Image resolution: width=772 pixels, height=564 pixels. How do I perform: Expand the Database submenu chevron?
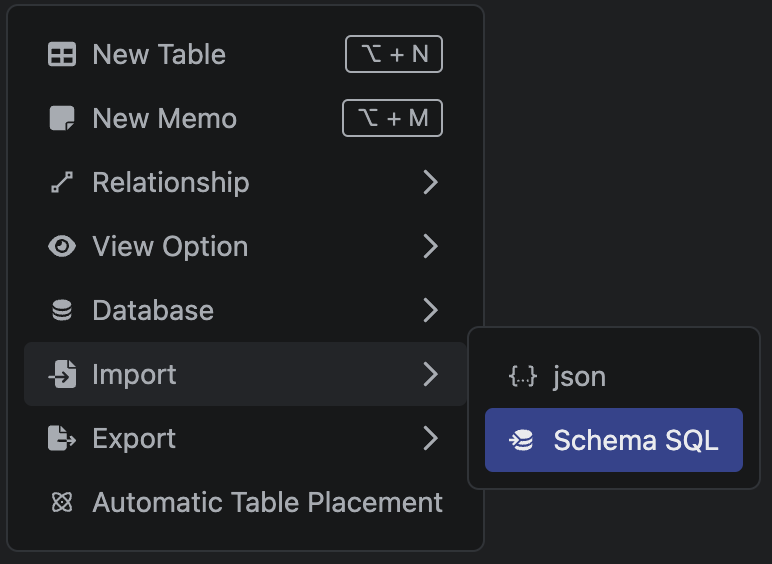[430, 311]
